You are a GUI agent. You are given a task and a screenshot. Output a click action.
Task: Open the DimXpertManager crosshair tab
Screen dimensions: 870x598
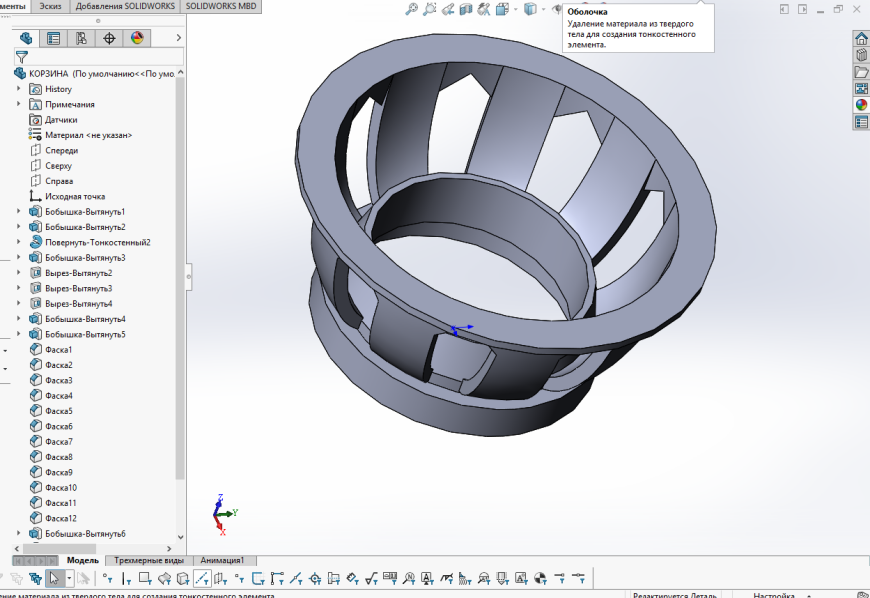109,39
